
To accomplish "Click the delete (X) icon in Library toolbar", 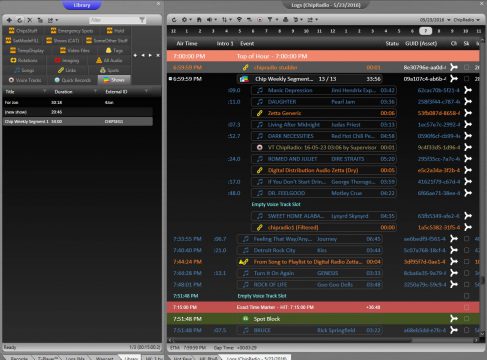I will (x=29, y=20).
